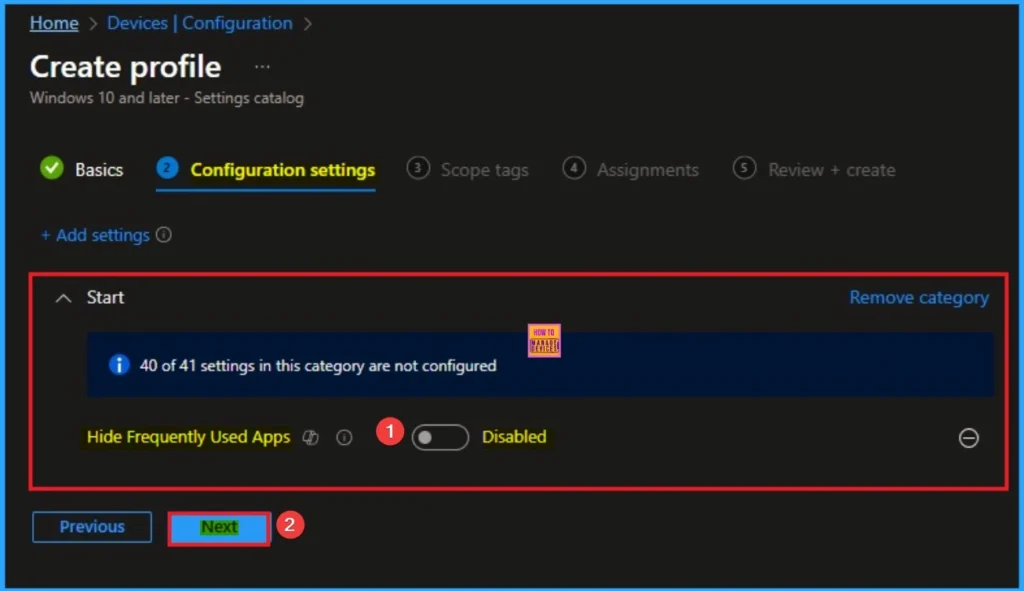Open the Add settings info icon
The width and height of the screenshot is (1024, 591).
tap(164, 235)
